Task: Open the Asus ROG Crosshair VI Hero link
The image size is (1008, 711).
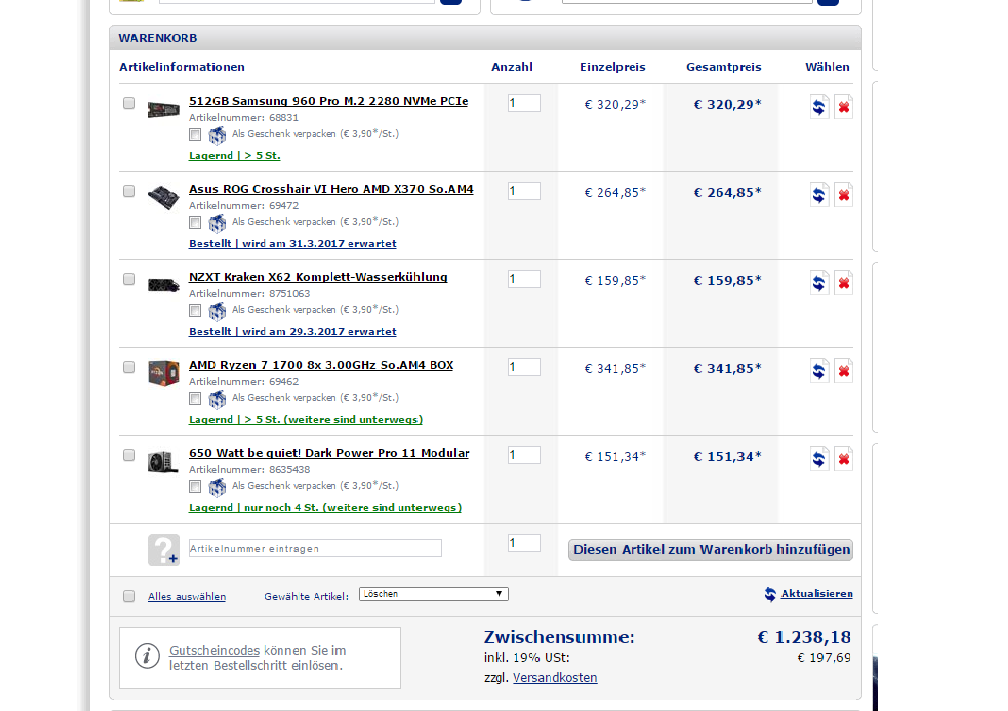Action: pyautogui.click(x=331, y=189)
